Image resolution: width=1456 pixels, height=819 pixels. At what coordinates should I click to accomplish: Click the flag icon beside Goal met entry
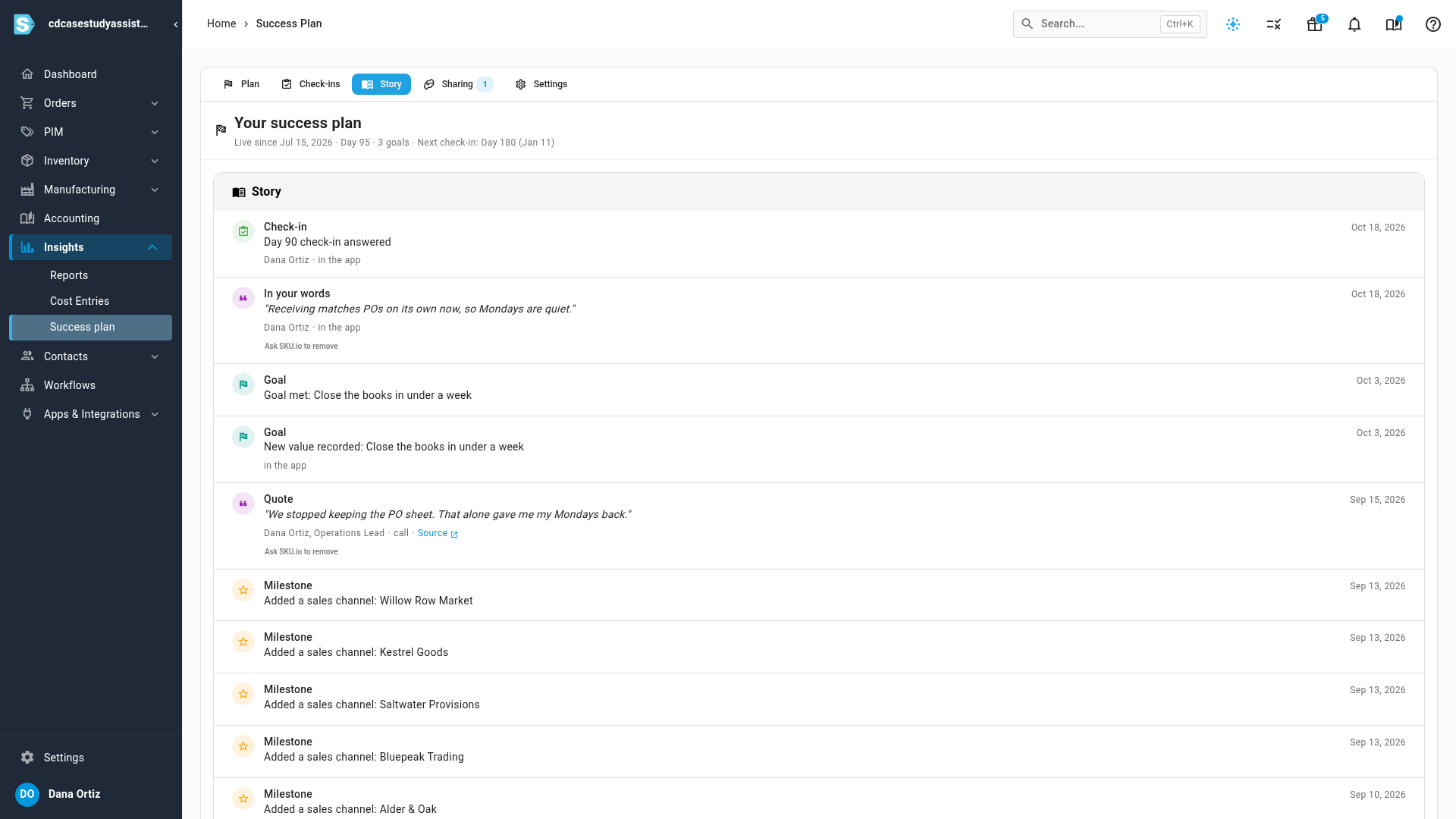coord(243,384)
